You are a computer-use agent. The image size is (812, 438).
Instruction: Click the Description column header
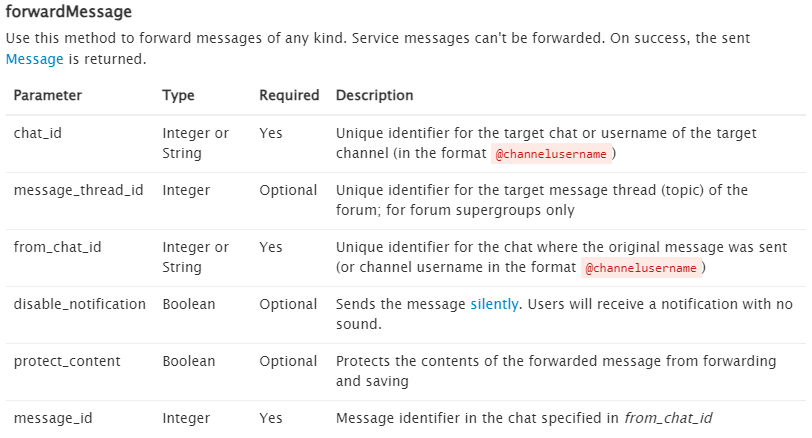(374, 95)
